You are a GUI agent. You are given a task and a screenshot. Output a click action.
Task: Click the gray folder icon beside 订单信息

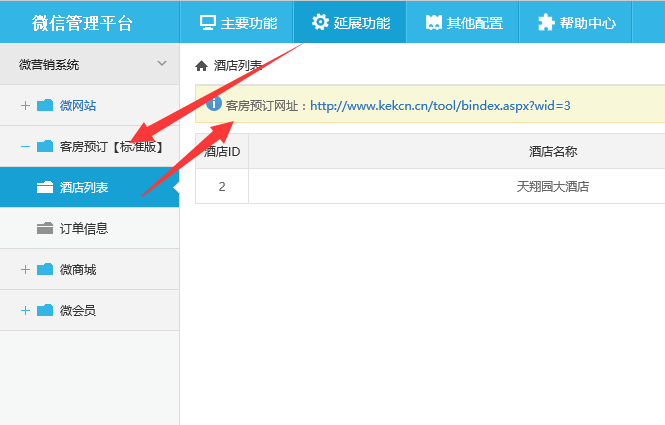click(x=45, y=228)
